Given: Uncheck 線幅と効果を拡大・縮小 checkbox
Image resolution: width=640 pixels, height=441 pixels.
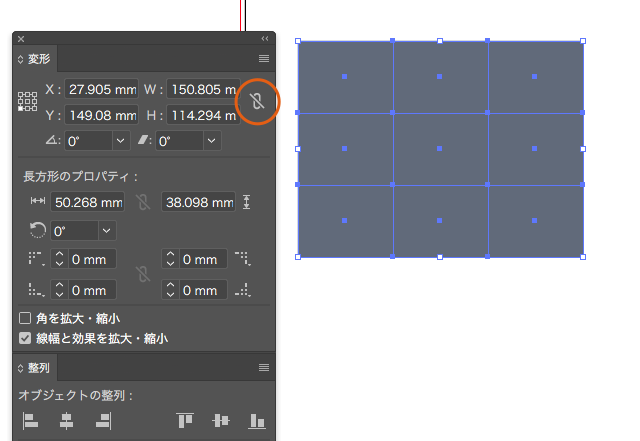Looking at the screenshot, I should (x=25, y=338).
